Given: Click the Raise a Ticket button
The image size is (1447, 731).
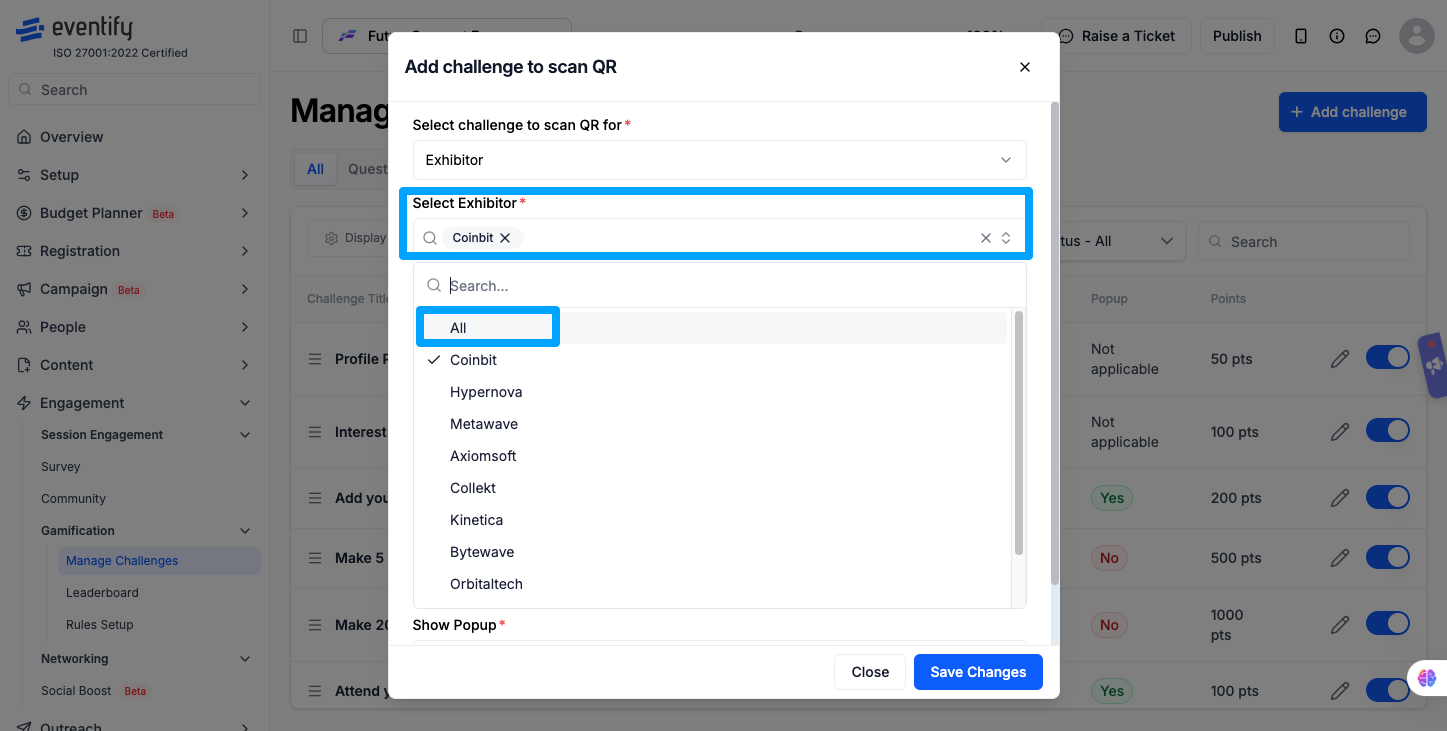Looking at the screenshot, I should coord(1116,36).
